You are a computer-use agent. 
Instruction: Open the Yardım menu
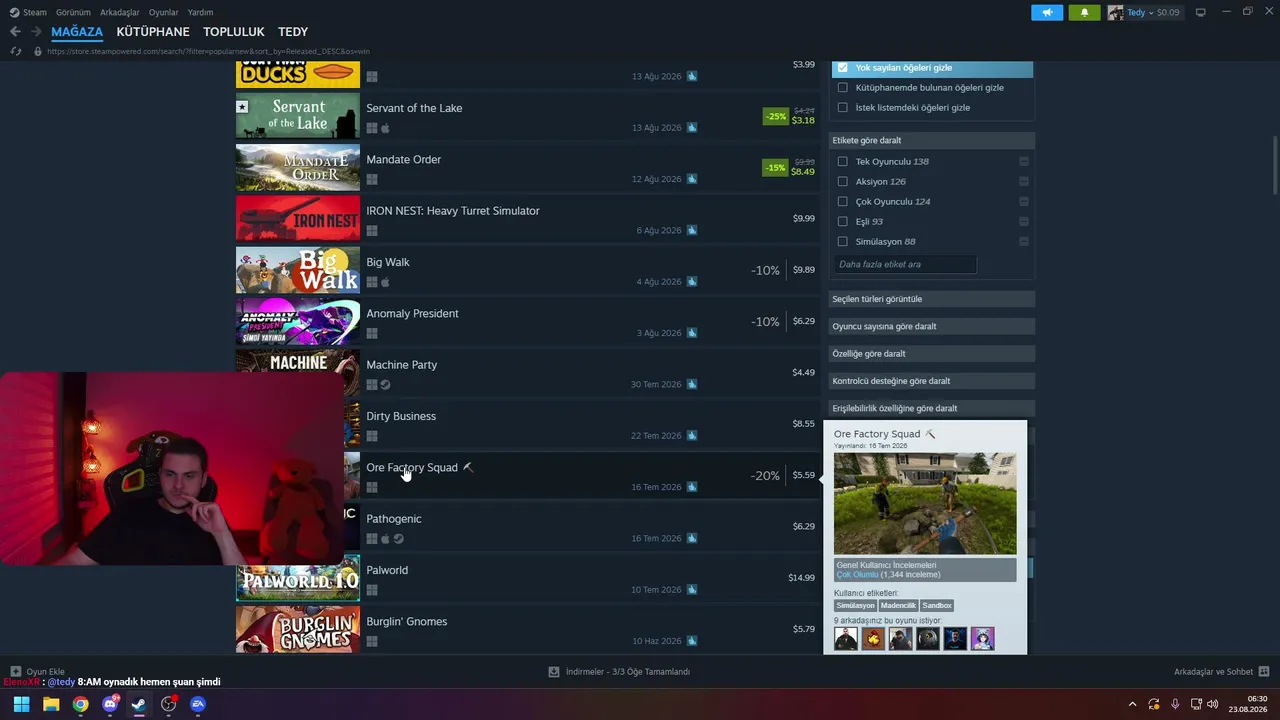click(x=200, y=13)
